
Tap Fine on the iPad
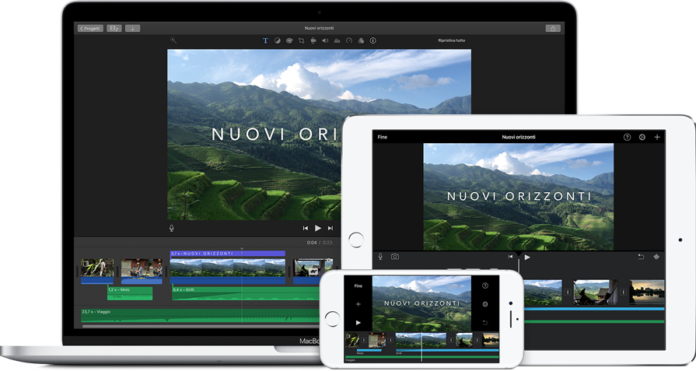pos(382,137)
